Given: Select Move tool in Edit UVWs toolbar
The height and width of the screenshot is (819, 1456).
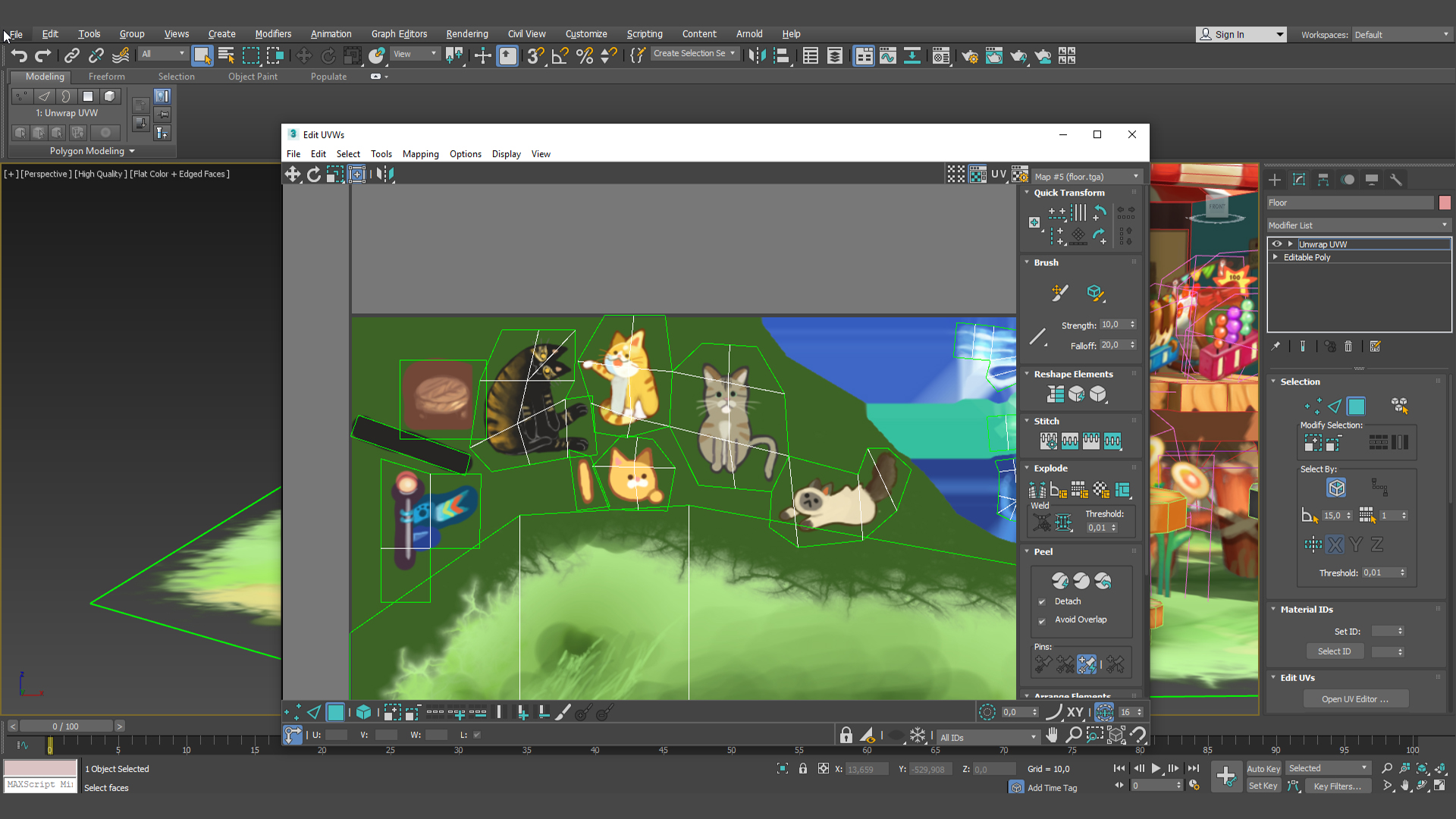Looking at the screenshot, I should 293,174.
